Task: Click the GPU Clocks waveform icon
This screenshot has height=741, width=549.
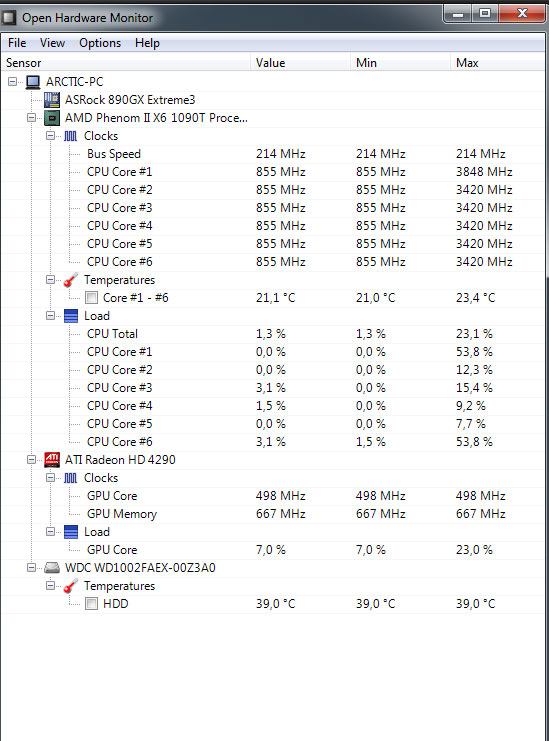Action: pos(71,478)
